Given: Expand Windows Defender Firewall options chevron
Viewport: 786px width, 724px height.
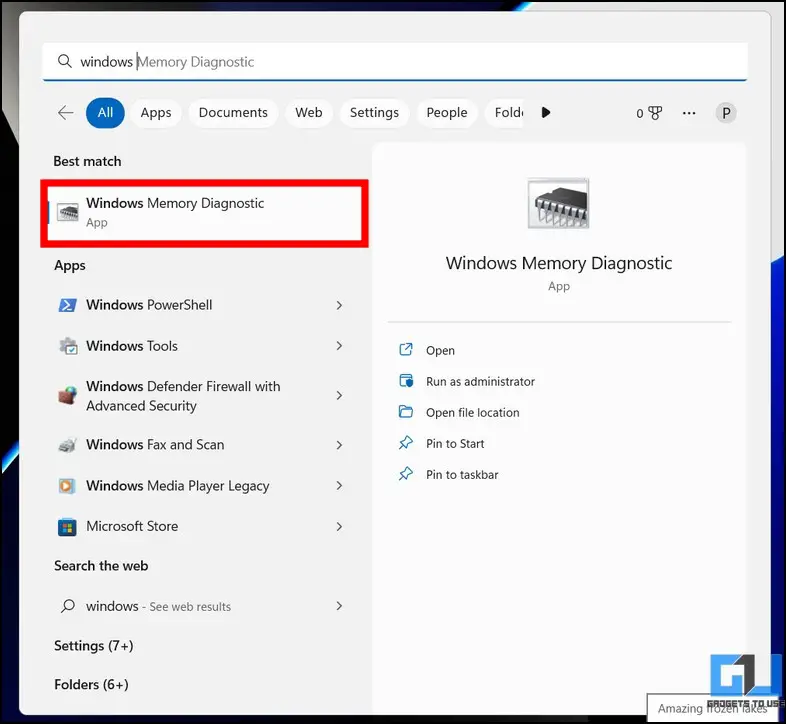Looking at the screenshot, I should (339, 396).
